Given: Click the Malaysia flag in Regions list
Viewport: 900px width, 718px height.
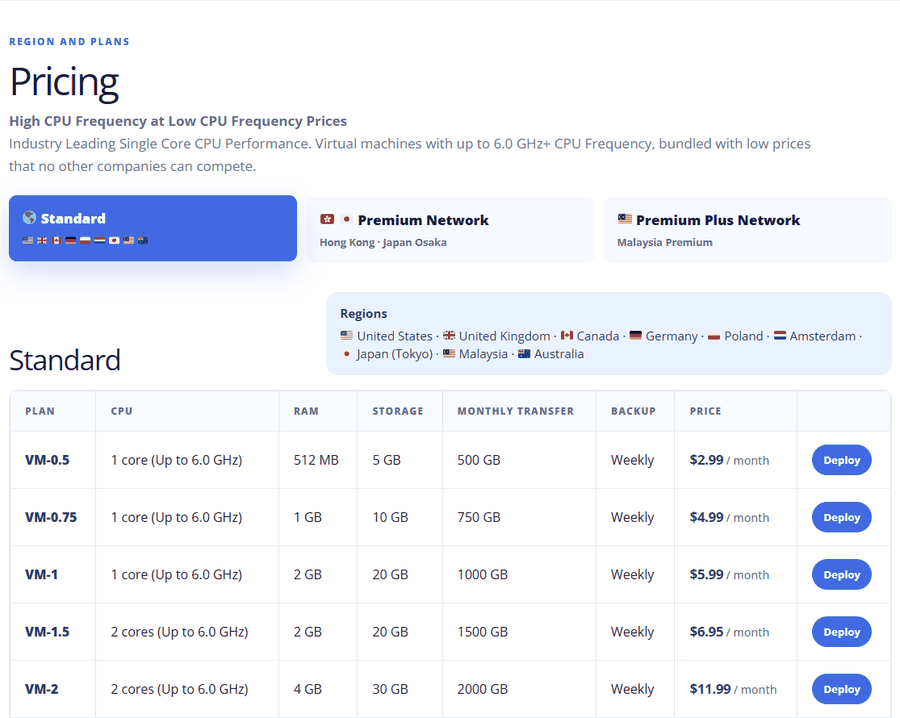Looking at the screenshot, I should point(449,354).
